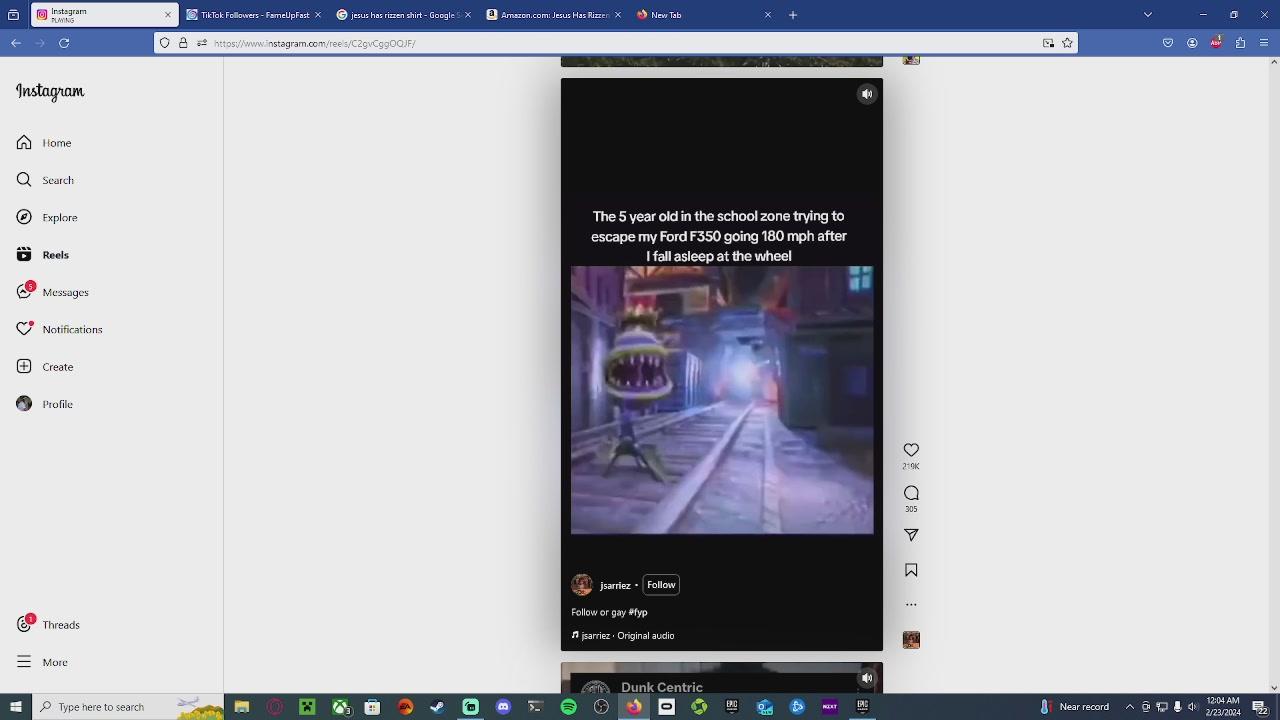Open Windows notification center
The height and width of the screenshot is (720, 1280).
pyautogui.click(x=1260, y=707)
